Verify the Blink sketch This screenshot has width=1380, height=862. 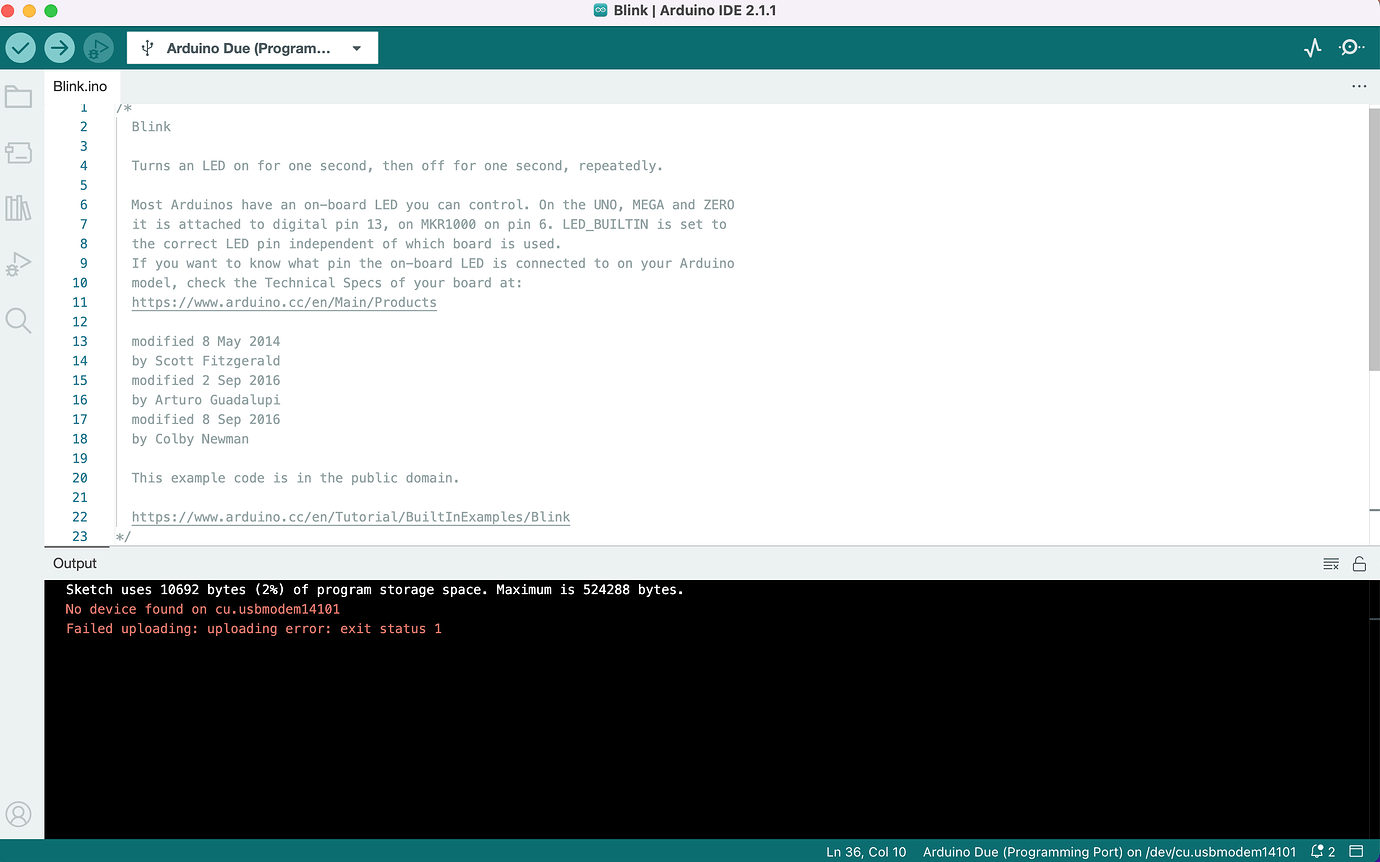(x=20, y=47)
